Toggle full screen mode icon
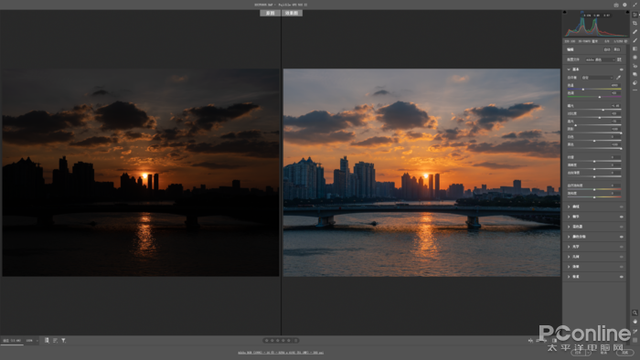The height and width of the screenshot is (360, 640). [x=635, y=4]
